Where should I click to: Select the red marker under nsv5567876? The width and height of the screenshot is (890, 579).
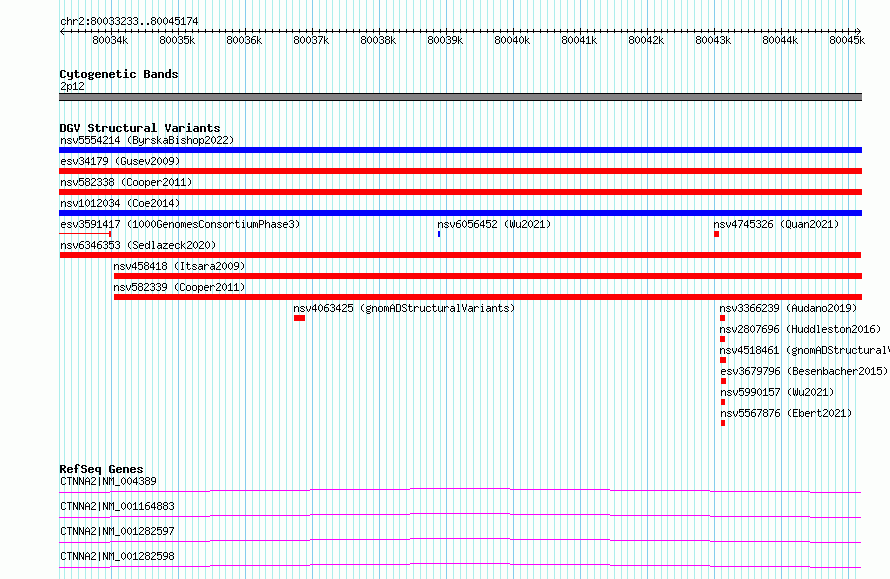[723, 423]
